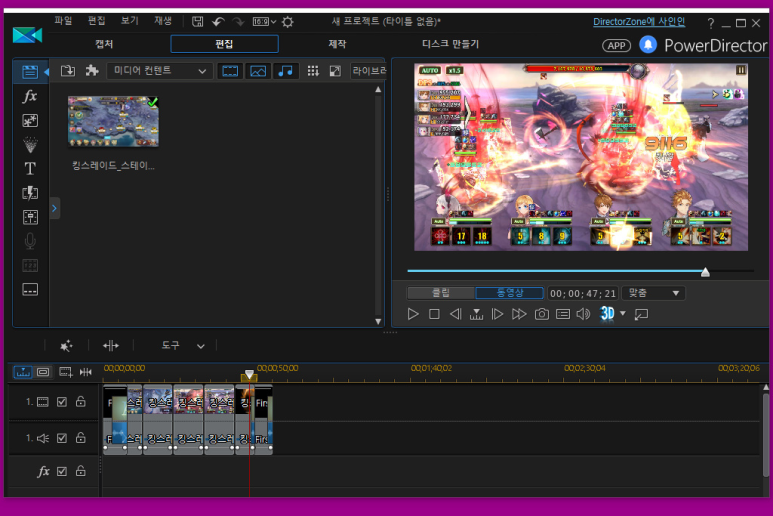Undock the preview window
Viewport: 773px width, 516px height.
click(641, 314)
